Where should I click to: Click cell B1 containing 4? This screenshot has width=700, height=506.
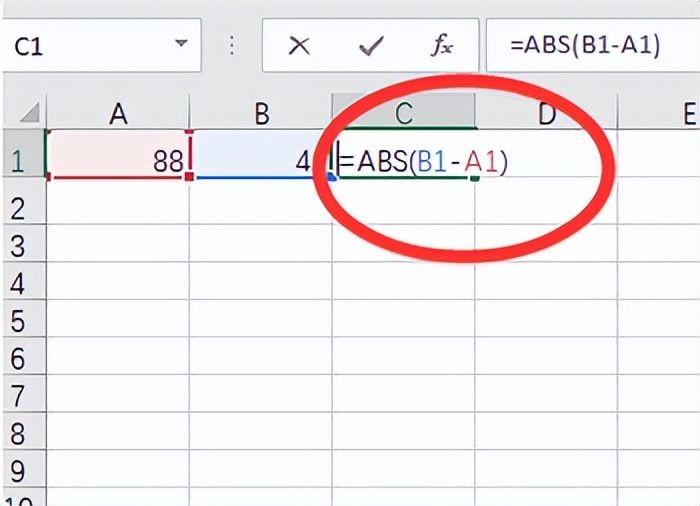coord(261,154)
